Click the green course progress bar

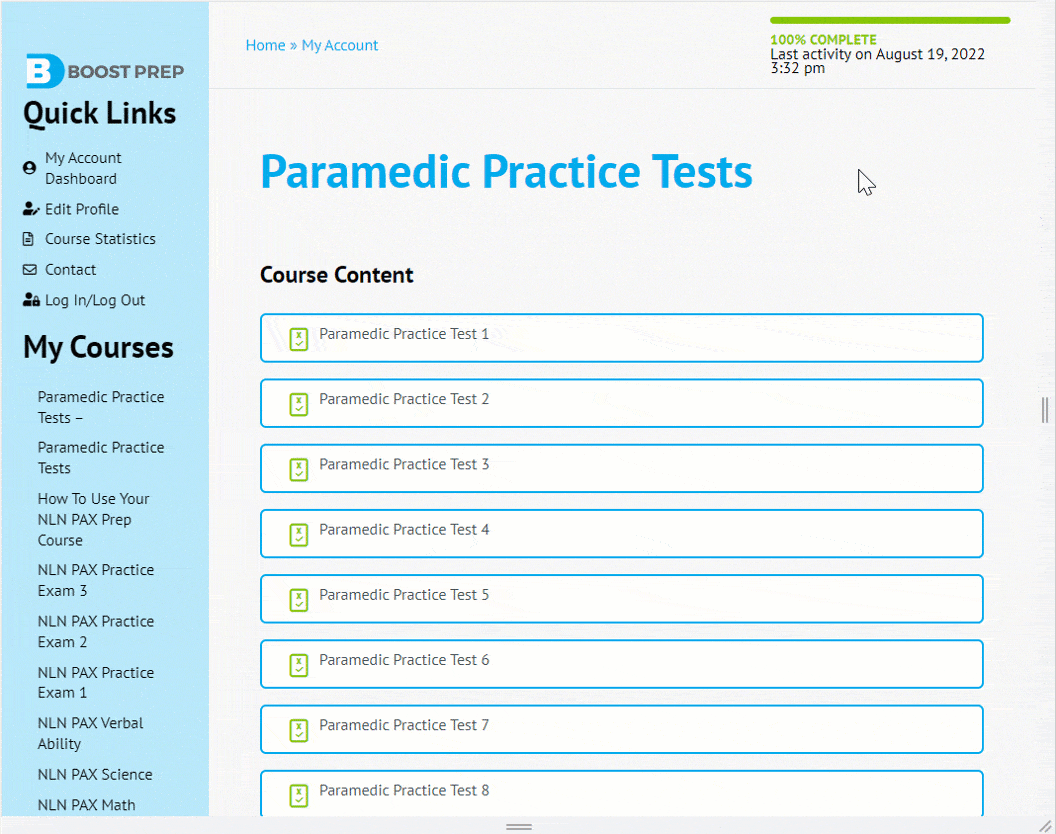[890, 20]
